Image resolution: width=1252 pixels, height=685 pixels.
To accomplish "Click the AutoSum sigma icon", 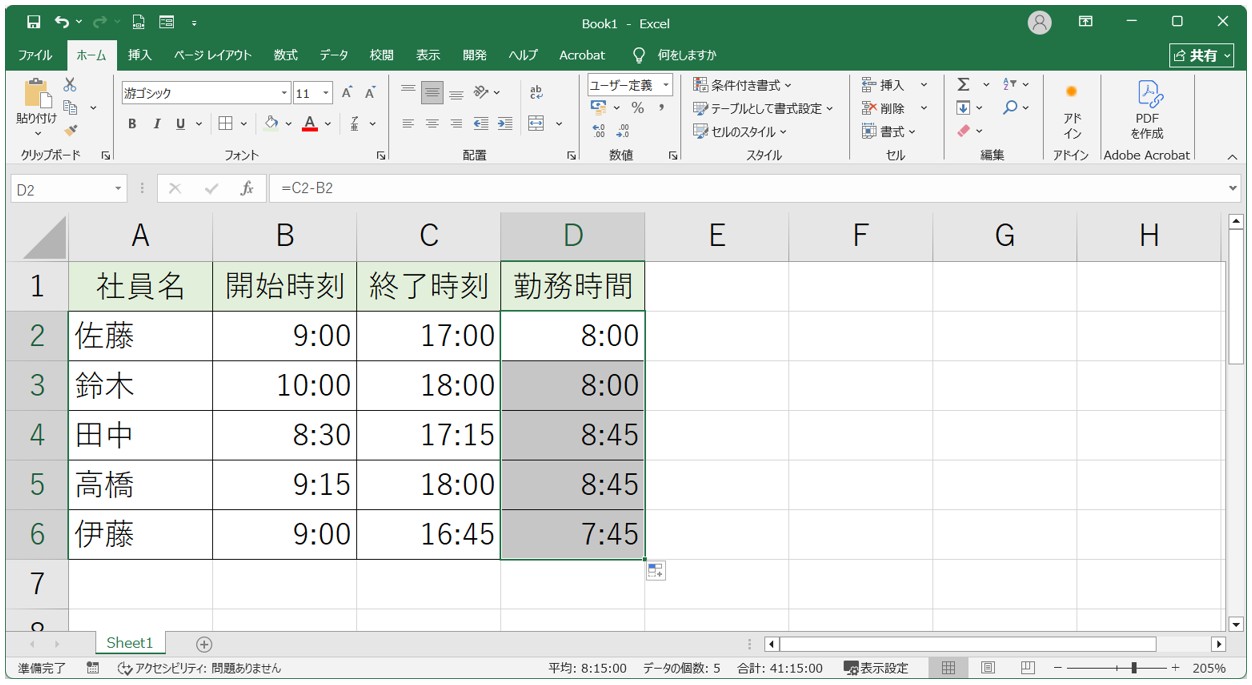I will (x=963, y=85).
